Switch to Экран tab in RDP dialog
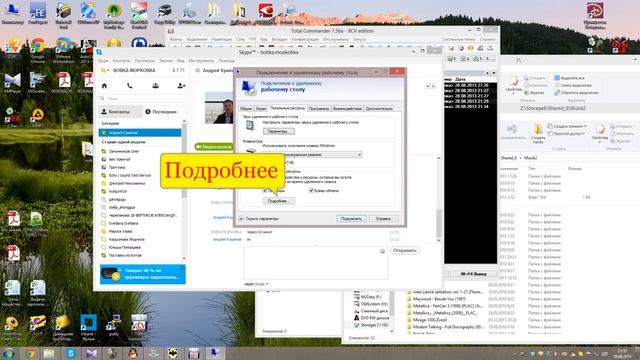 click(260, 109)
